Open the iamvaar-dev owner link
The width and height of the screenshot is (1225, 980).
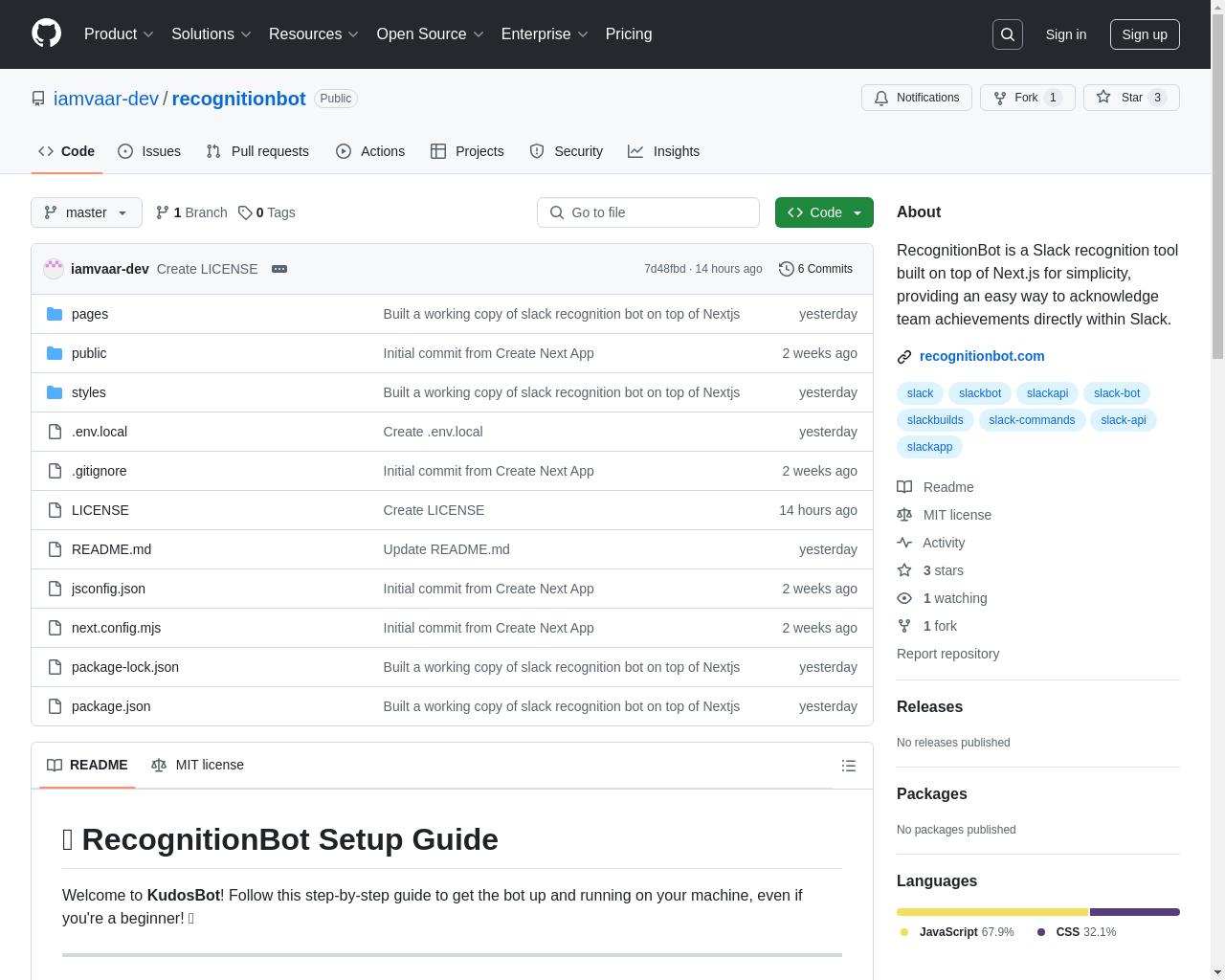106,99
